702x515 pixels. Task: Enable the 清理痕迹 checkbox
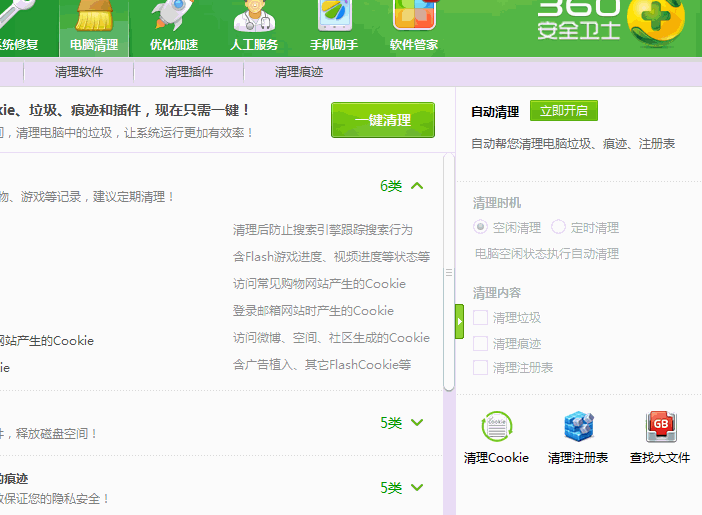click(481, 343)
